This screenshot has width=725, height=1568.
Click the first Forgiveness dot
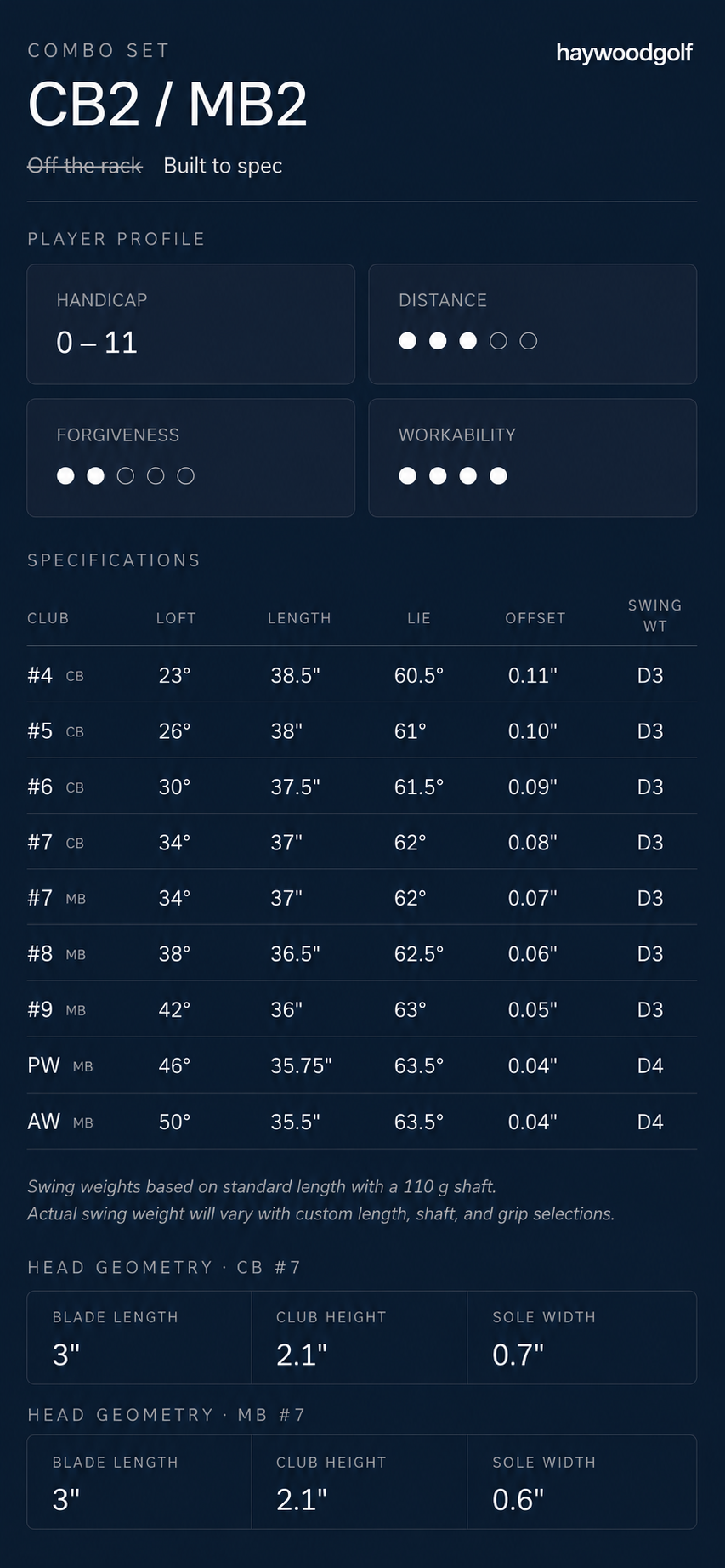click(65, 475)
